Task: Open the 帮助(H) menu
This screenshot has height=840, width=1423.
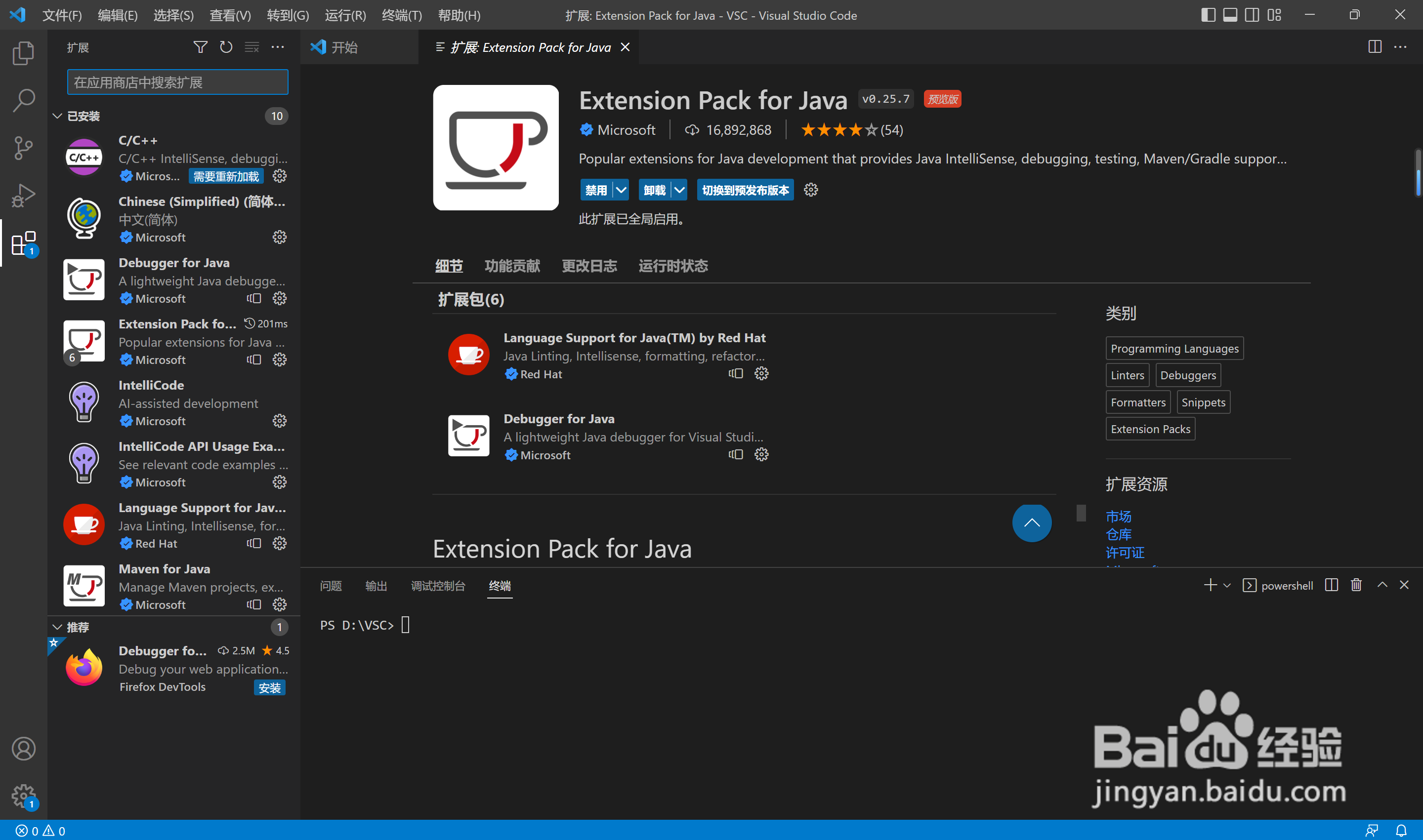Action: coord(459,15)
